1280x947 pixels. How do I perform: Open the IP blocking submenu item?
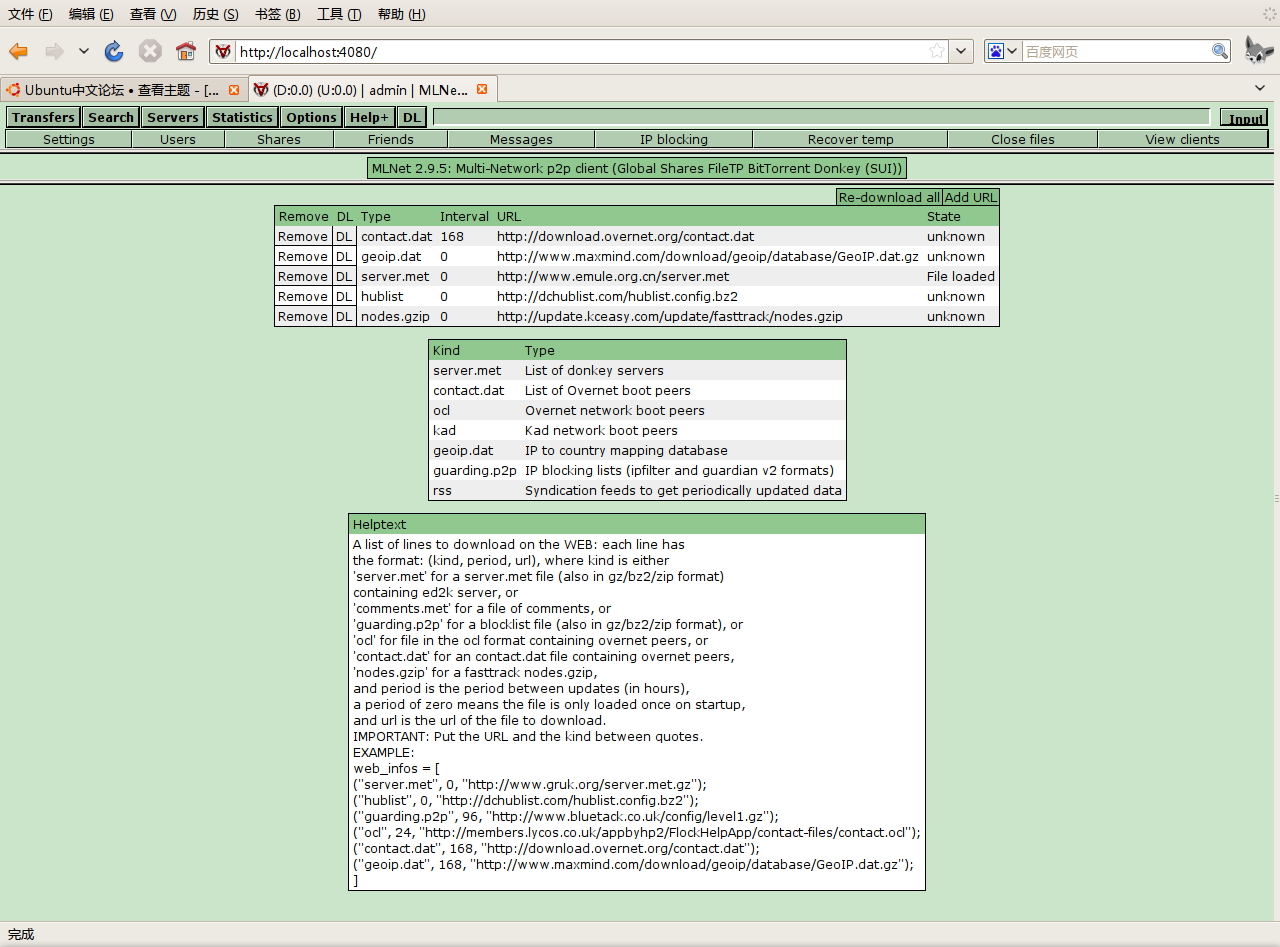674,139
